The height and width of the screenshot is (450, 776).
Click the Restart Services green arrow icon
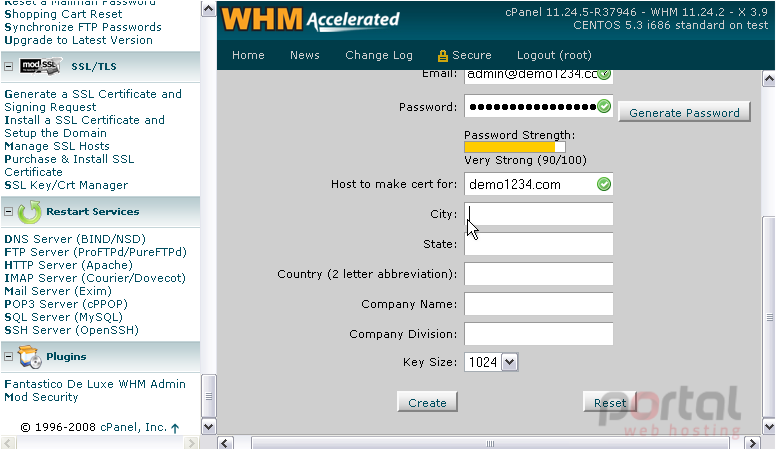click(x=30, y=212)
